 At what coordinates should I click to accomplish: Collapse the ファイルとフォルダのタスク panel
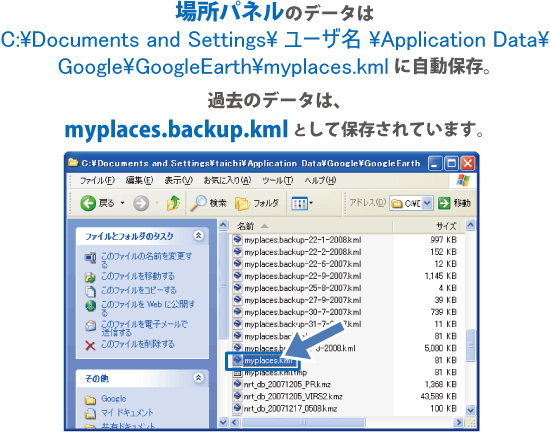pos(199,236)
